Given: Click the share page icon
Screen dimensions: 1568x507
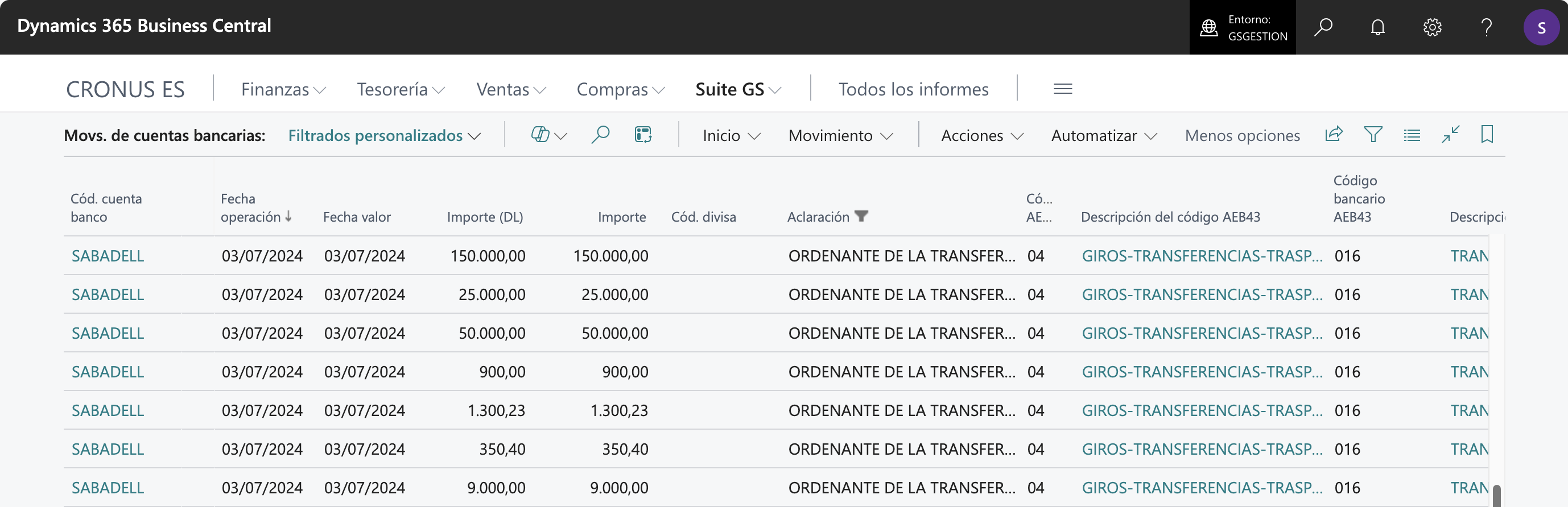Looking at the screenshot, I should click(x=1334, y=134).
